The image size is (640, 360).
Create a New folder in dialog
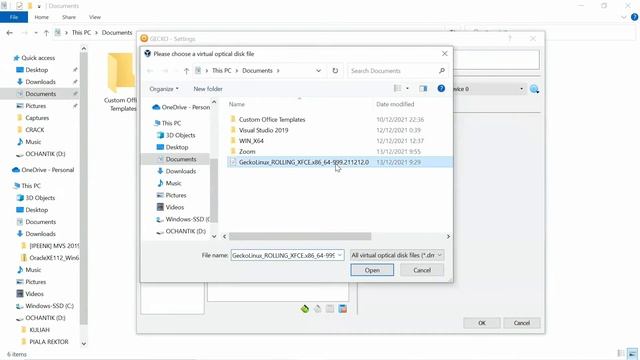[208, 89]
